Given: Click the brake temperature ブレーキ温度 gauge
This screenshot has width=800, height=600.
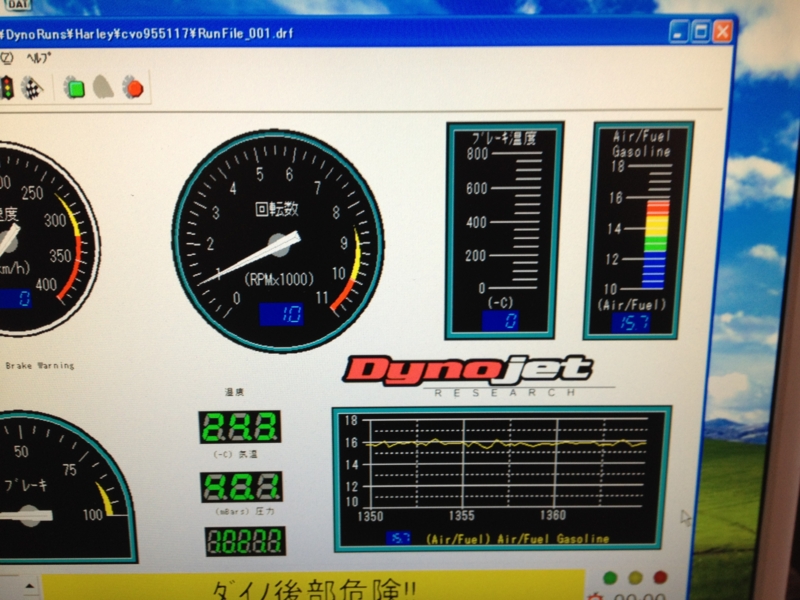Looking at the screenshot, I should [505, 231].
